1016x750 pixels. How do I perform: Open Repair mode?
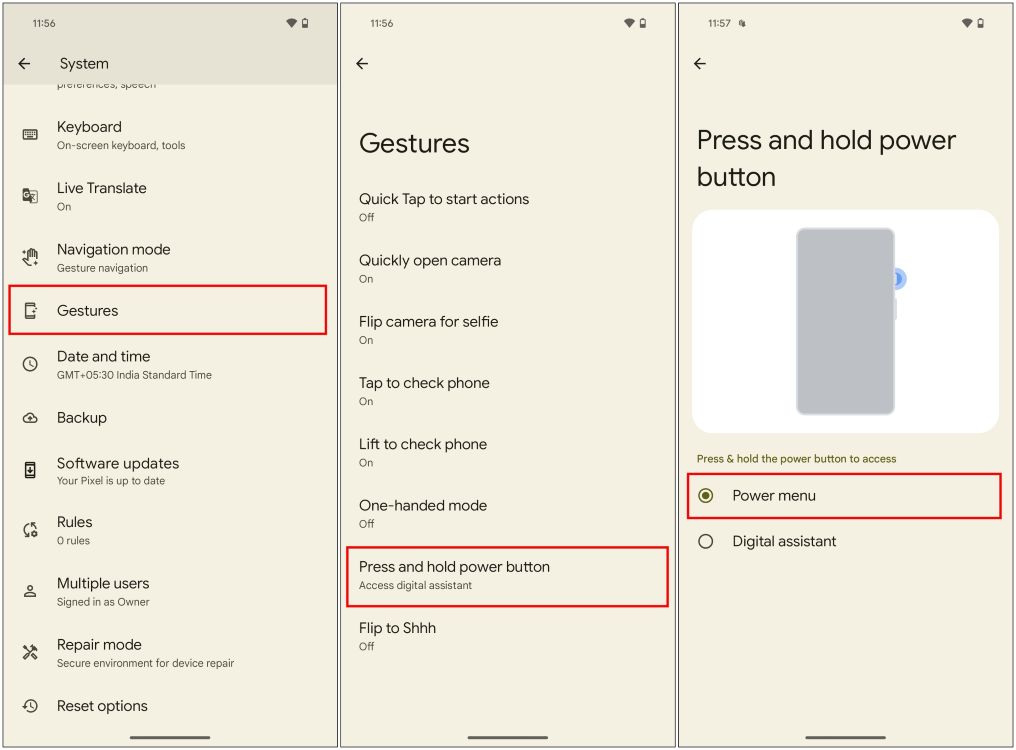[x=170, y=653]
